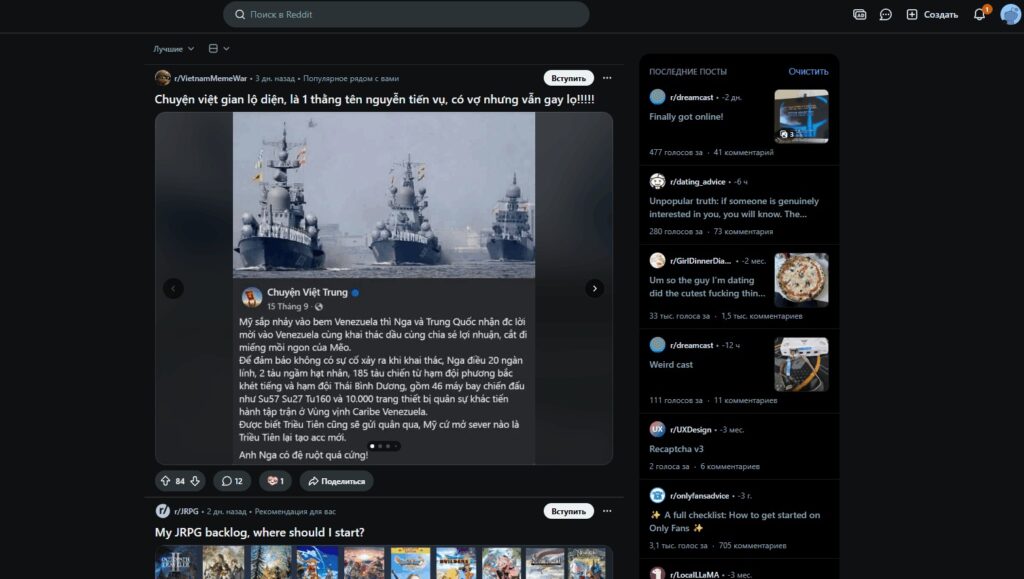Open Um so the guy I'm dating post
Viewport: 1024px width, 579px height.
click(x=707, y=287)
